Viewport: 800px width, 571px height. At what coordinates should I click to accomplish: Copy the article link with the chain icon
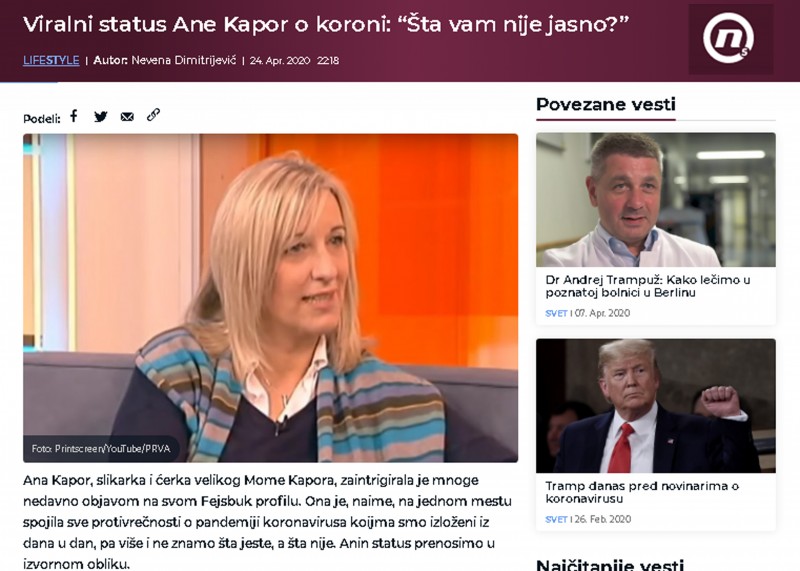(153, 115)
